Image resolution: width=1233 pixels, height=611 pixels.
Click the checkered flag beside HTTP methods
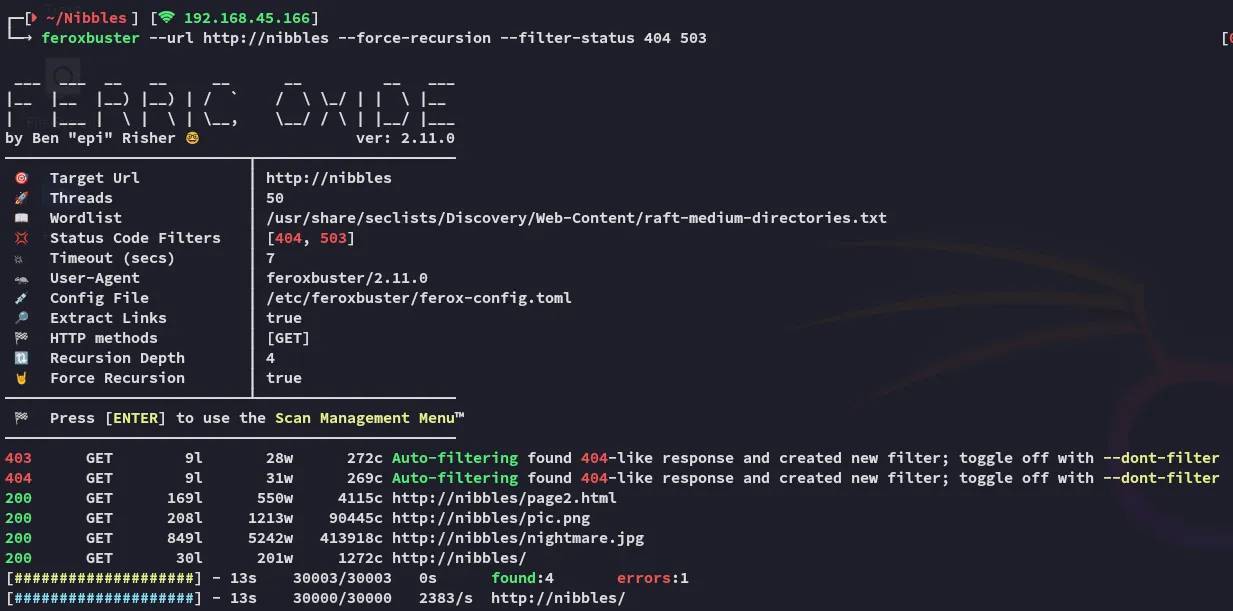point(21,338)
